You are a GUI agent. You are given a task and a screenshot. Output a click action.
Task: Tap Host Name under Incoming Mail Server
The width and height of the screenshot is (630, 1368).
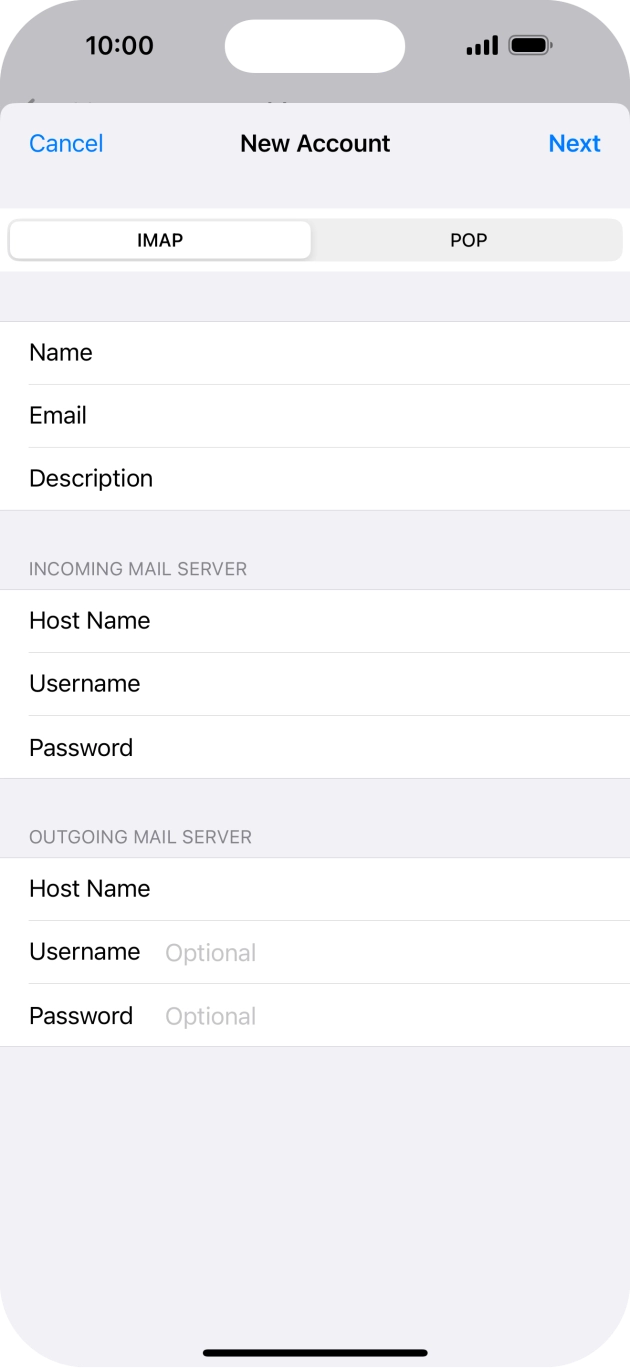coord(315,620)
